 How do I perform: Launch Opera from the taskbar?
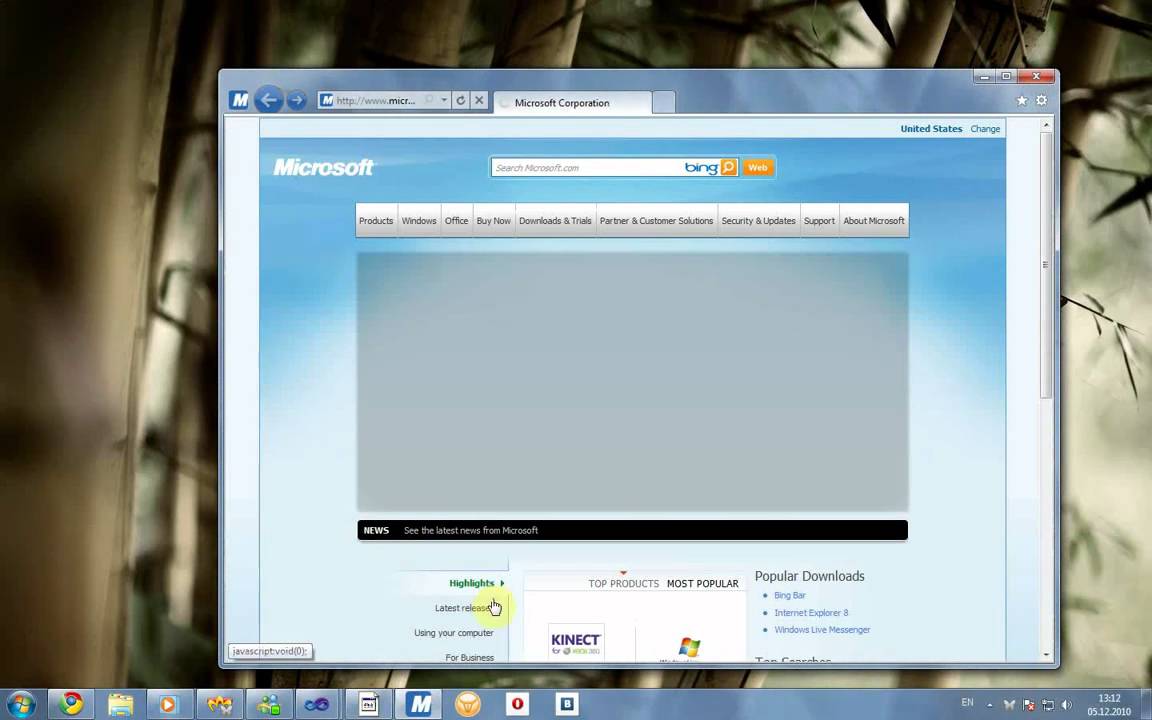point(517,704)
